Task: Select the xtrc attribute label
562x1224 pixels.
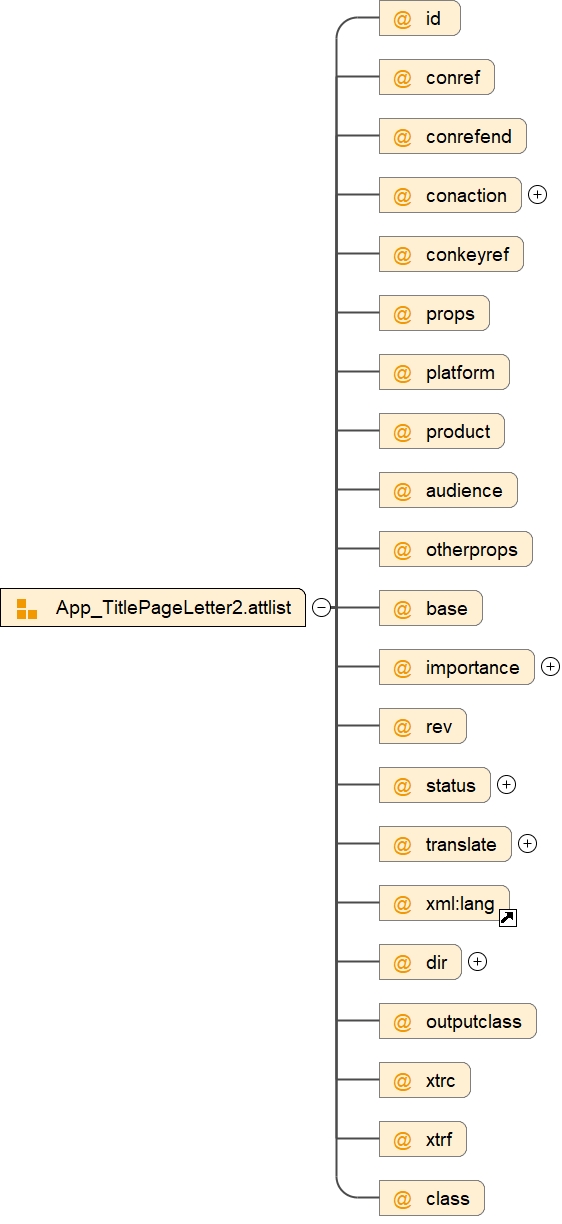Action: point(441,1080)
